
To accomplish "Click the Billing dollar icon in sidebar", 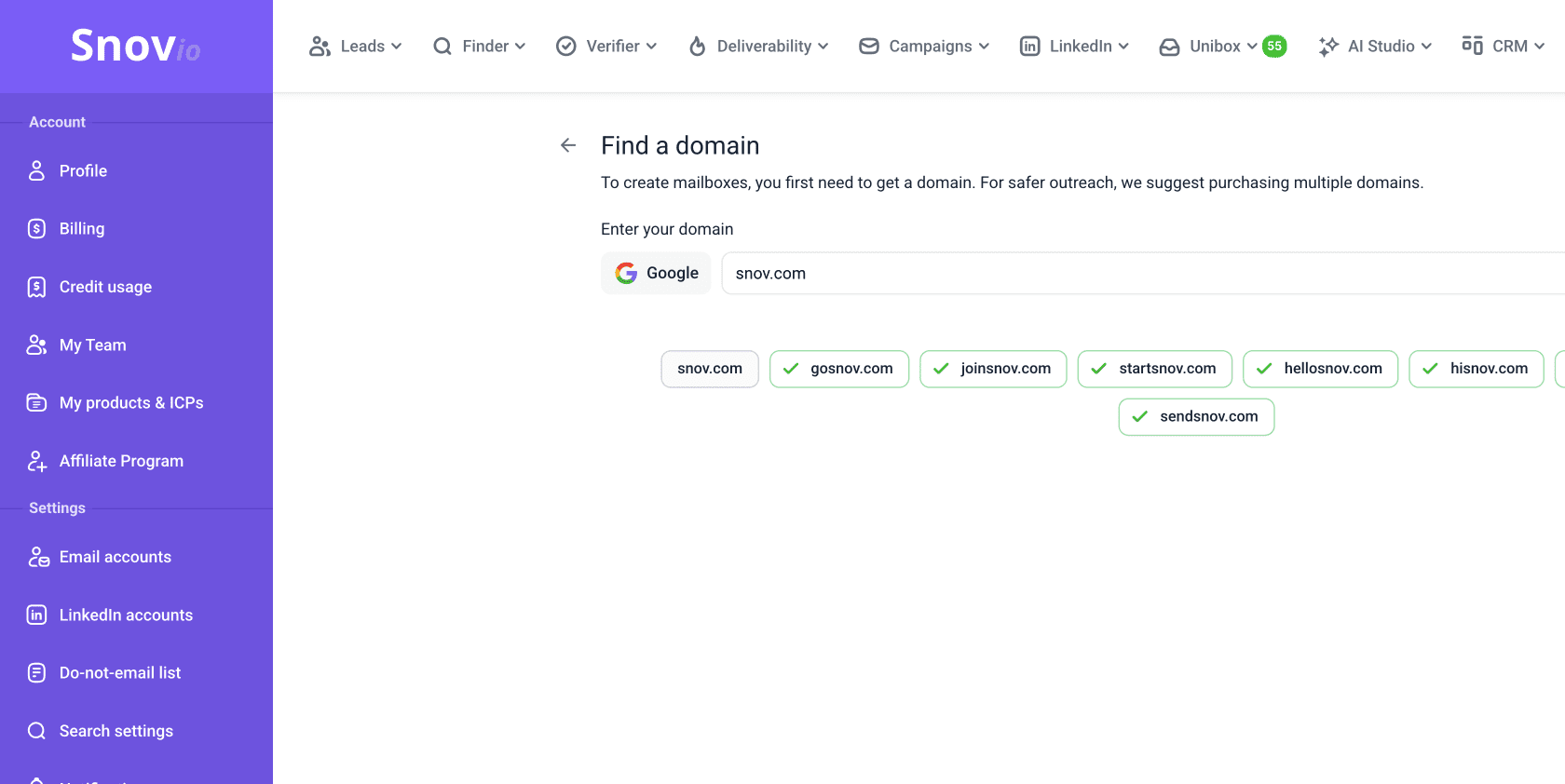I will click(x=36, y=229).
